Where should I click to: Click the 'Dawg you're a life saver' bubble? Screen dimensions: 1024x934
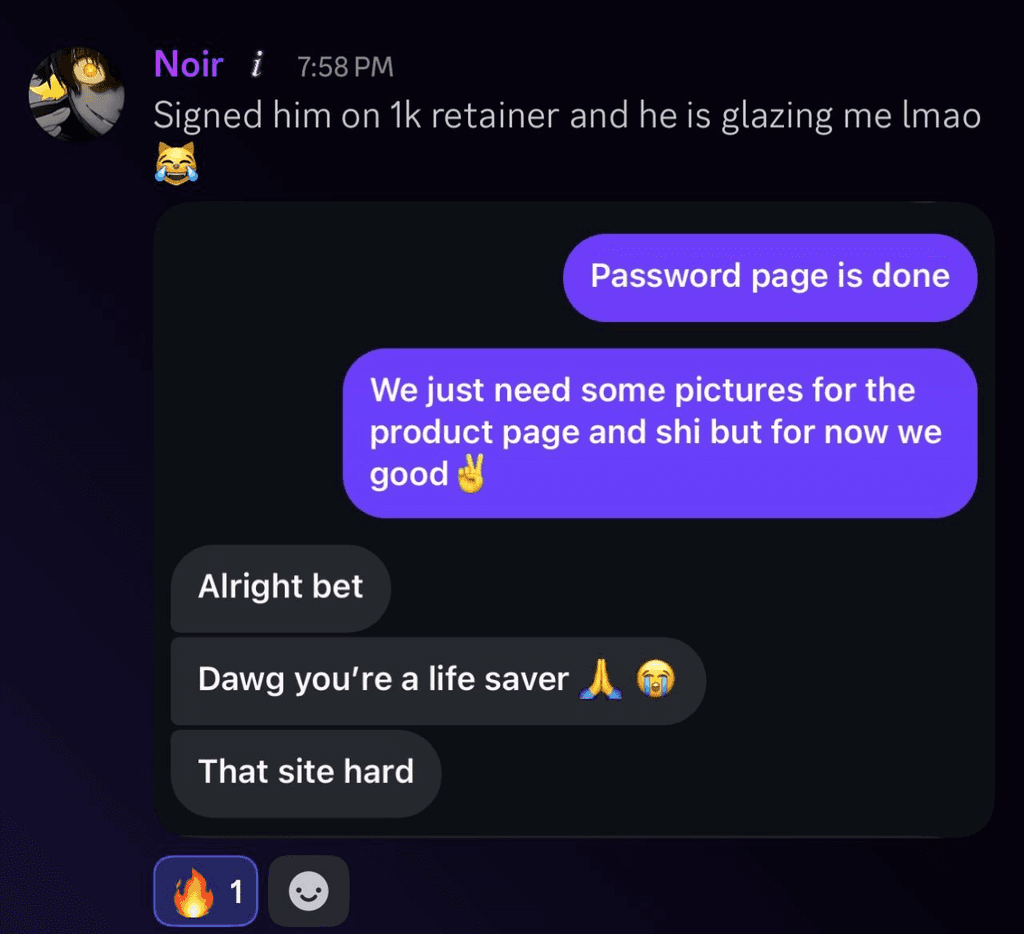438,681
